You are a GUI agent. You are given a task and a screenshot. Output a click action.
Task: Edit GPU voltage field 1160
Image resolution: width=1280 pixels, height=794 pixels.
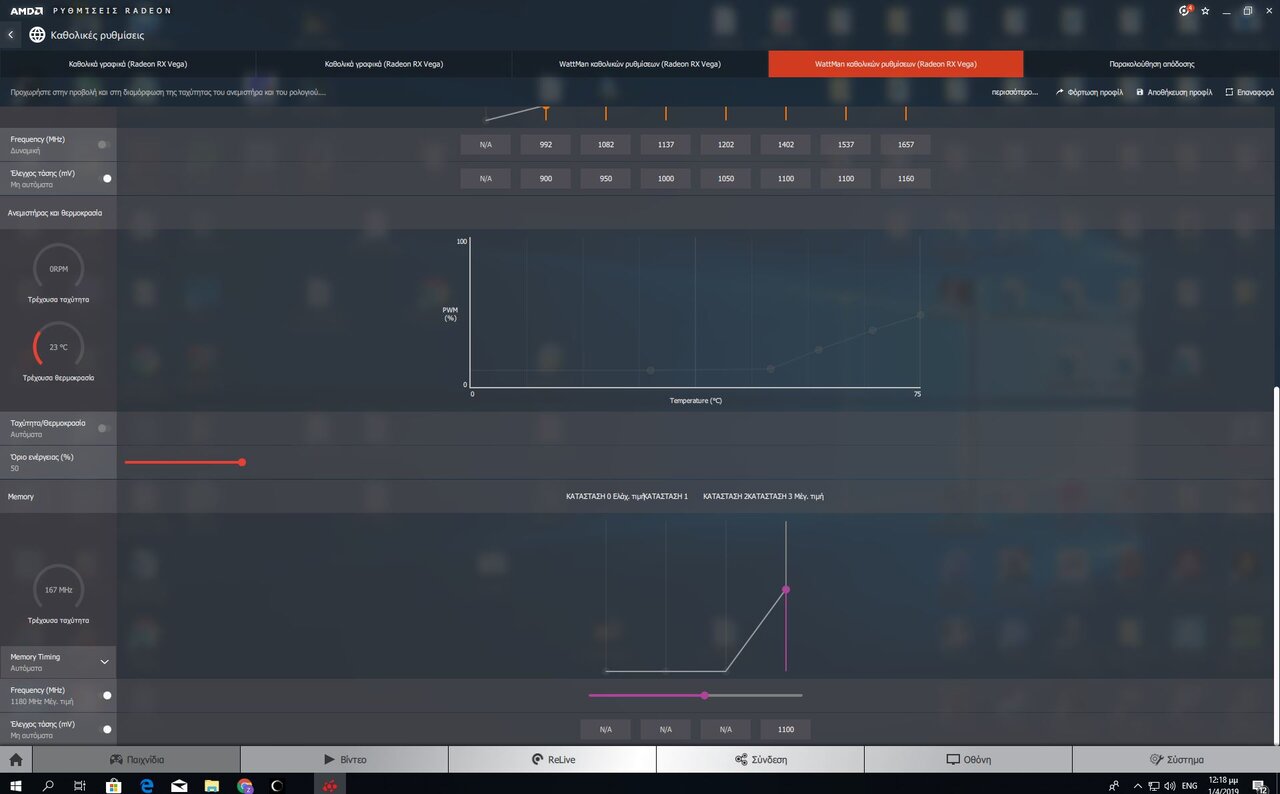[905, 179]
